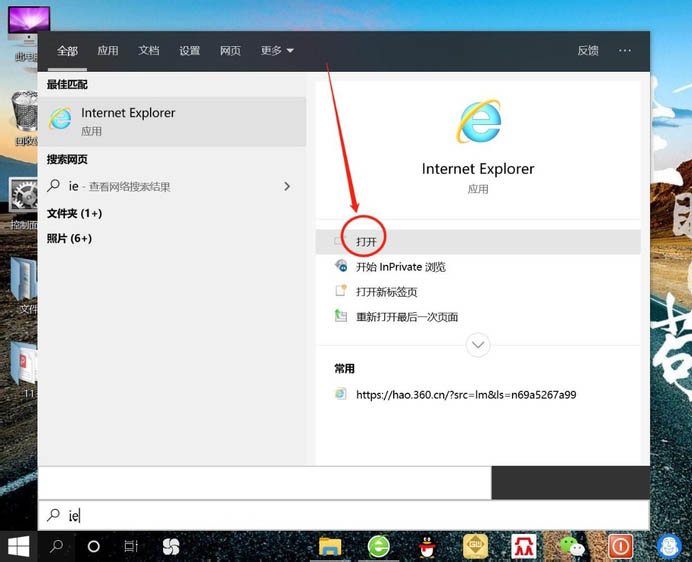Click the red and white taskbar app icon
Viewport: 692px width, 562px height.
click(x=524, y=547)
